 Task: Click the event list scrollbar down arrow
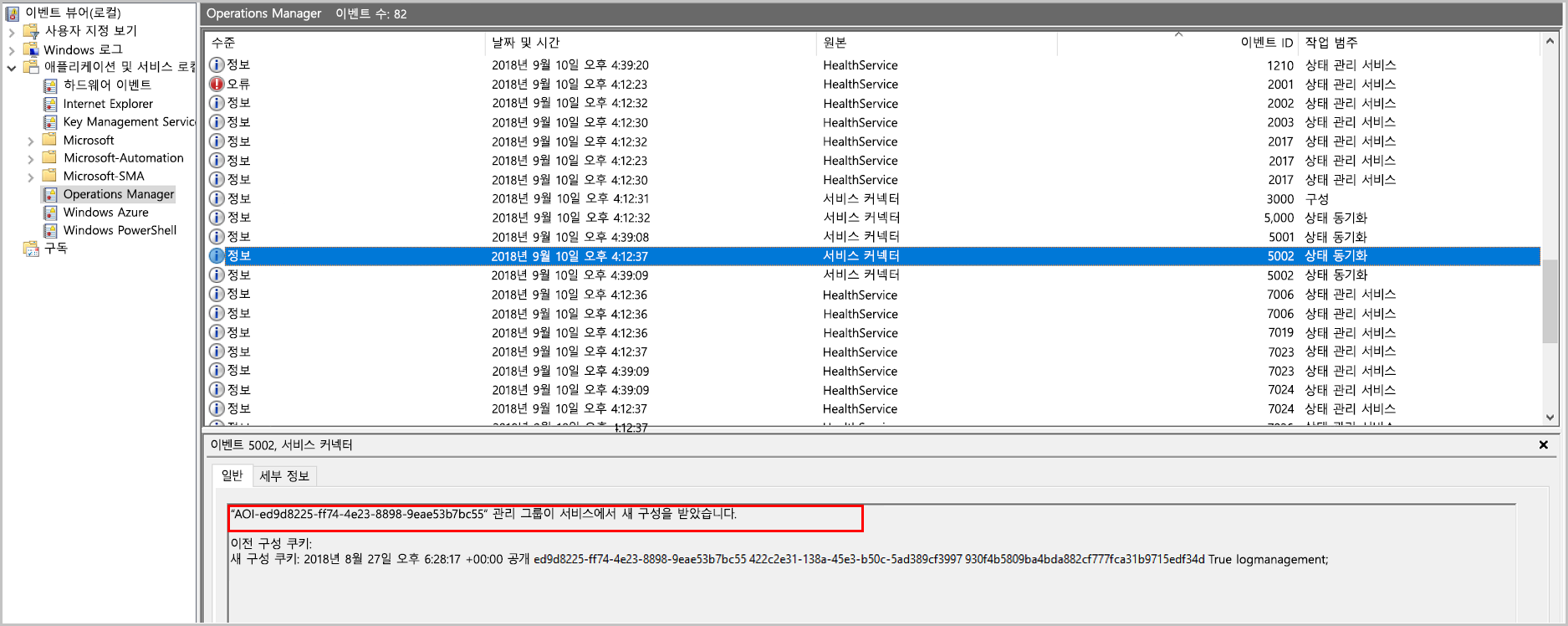(x=1550, y=417)
